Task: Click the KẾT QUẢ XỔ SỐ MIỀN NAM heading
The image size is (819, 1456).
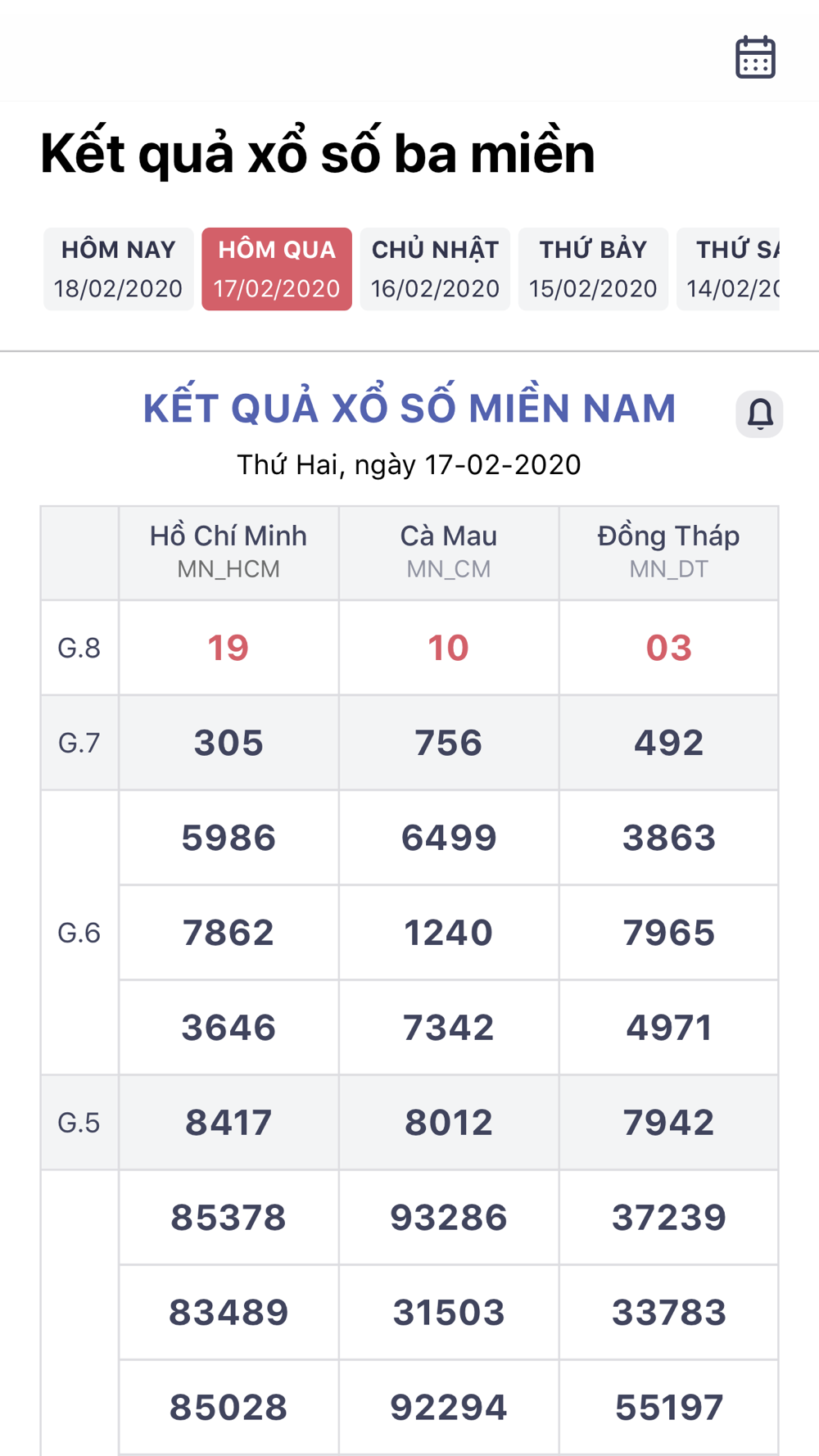Action: click(x=409, y=409)
